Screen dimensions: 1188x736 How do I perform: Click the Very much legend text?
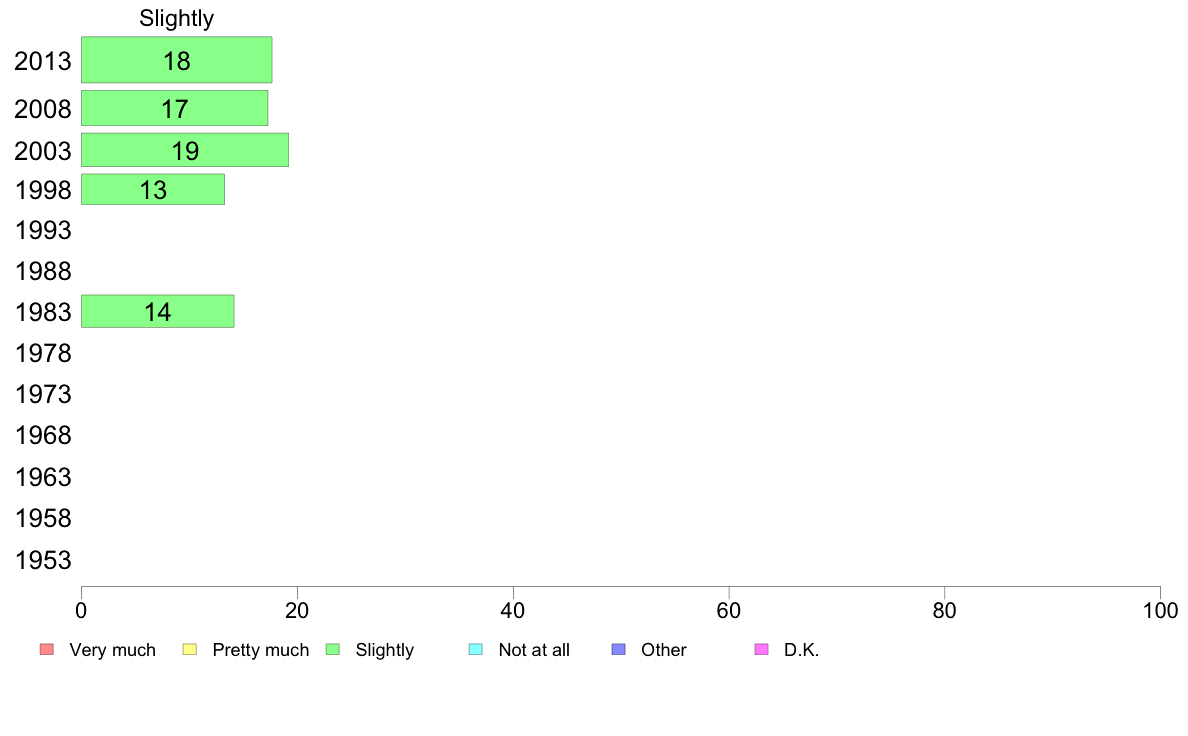pos(112,650)
